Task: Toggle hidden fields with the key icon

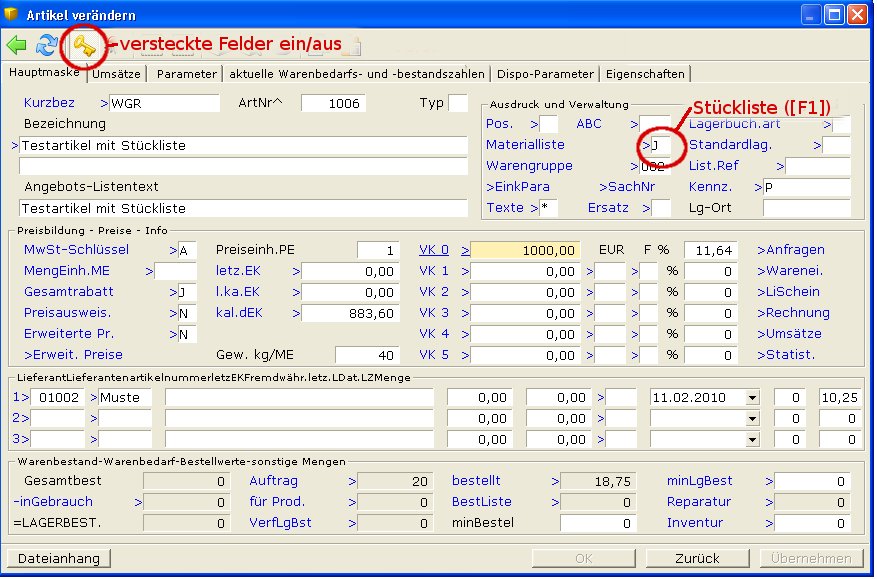Action: pyautogui.click(x=82, y=45)
